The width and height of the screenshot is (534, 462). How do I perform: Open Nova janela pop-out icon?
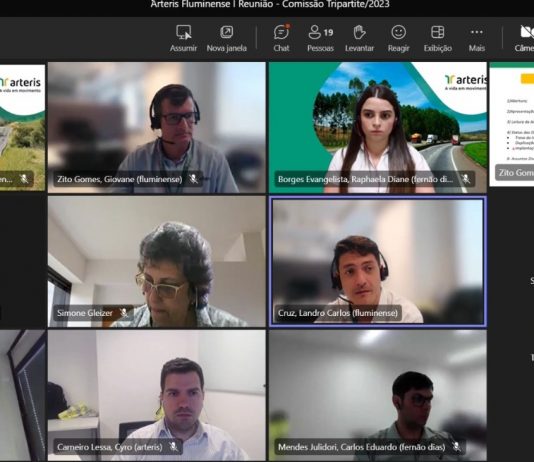coord(226,32)
